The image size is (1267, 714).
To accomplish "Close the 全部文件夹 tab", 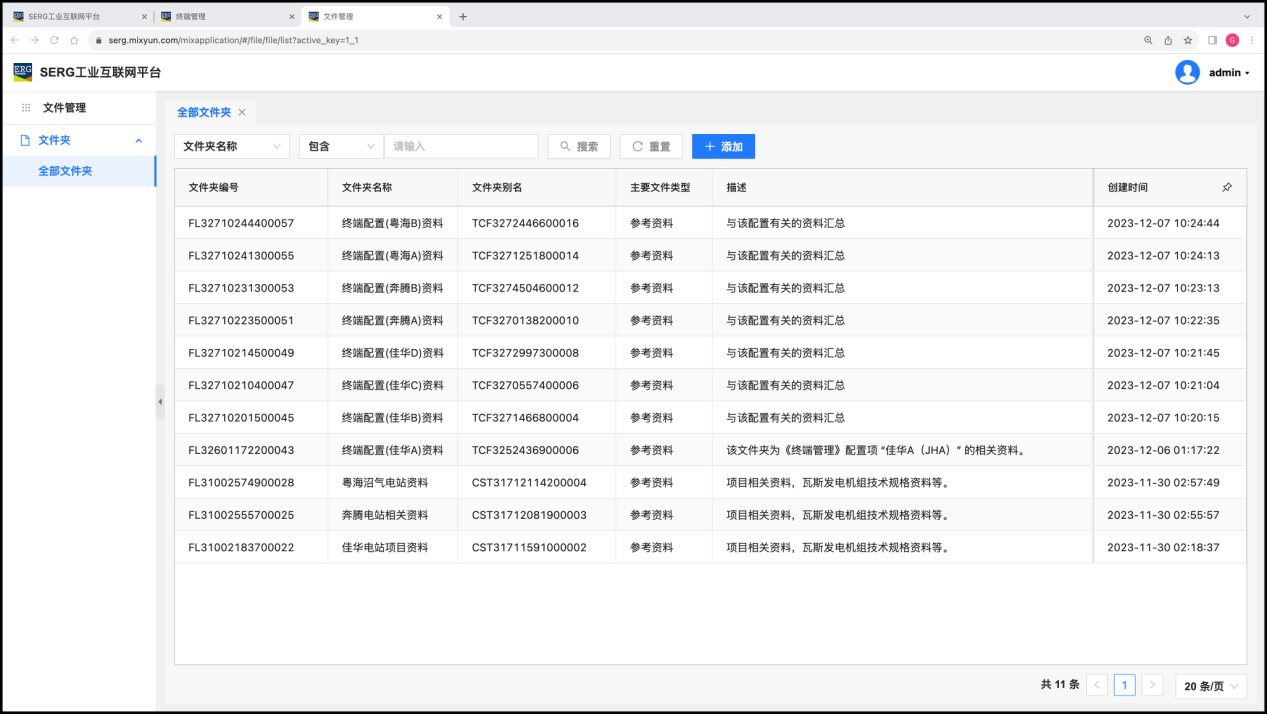I will [x=242, y=112].
